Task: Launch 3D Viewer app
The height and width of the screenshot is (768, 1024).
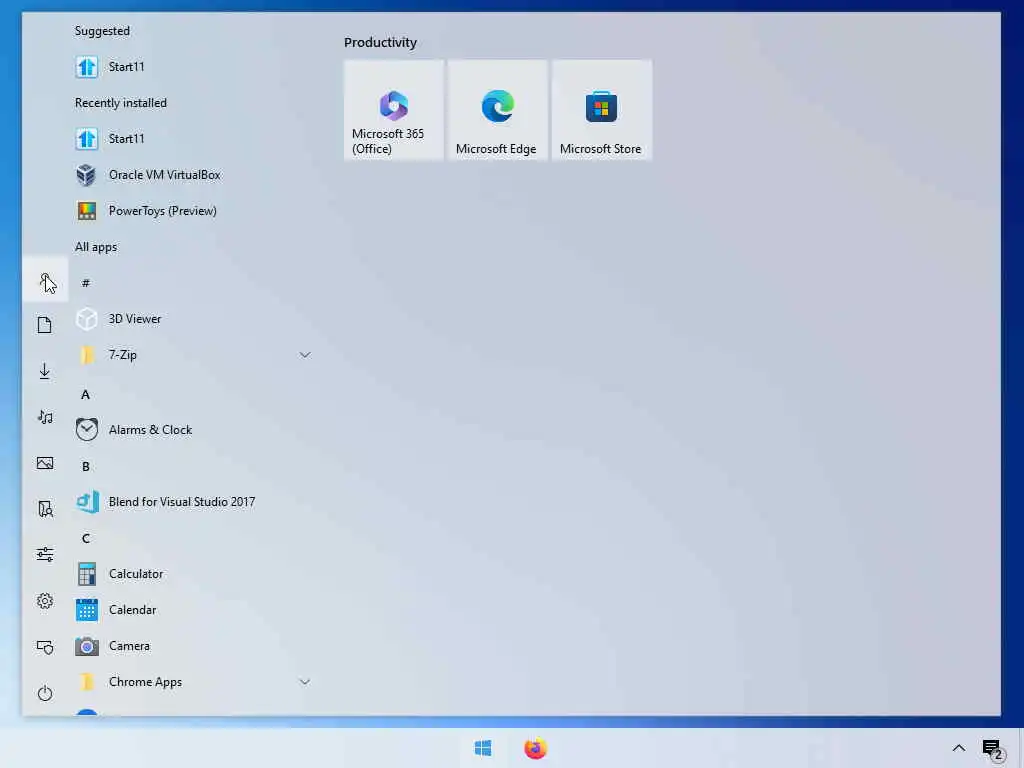Action: coord(194,319)
